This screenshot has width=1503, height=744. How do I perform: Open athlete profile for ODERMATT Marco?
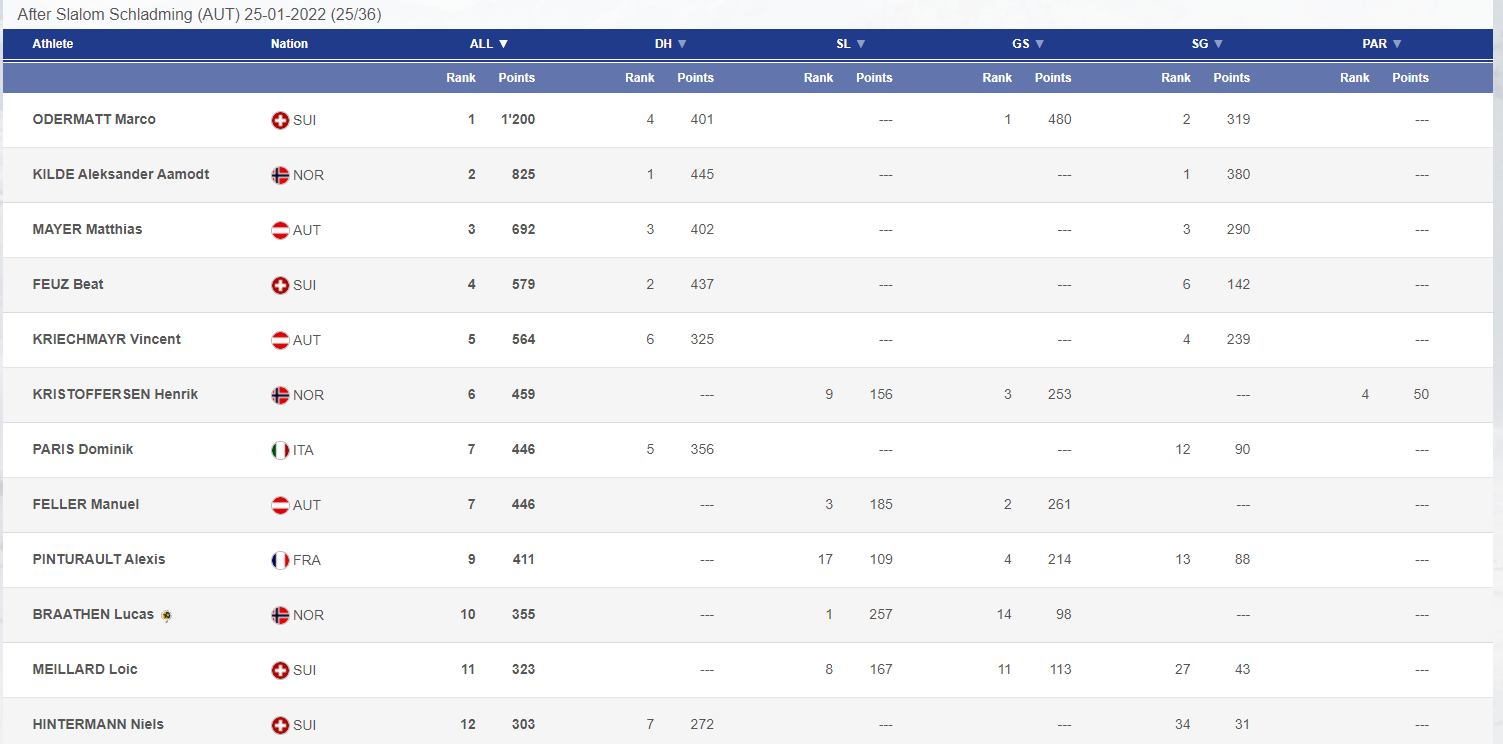94,119
